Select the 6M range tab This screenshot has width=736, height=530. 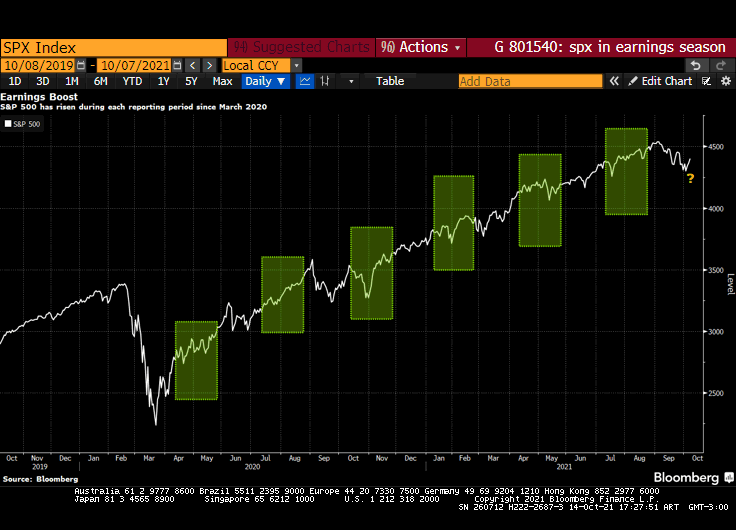[100, 81]
